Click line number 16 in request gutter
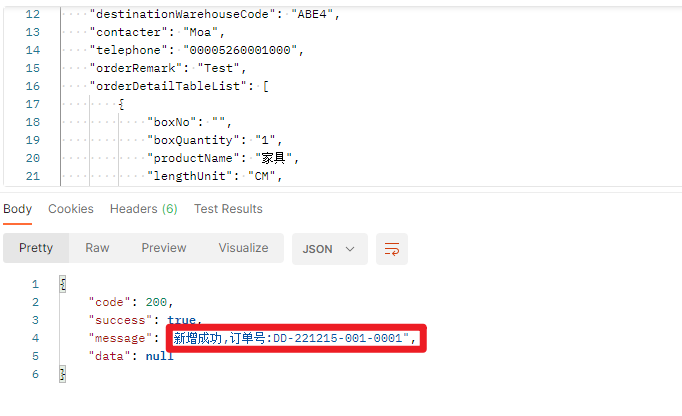The width and height of the screenshot is (682, 416). click(33, 86)
